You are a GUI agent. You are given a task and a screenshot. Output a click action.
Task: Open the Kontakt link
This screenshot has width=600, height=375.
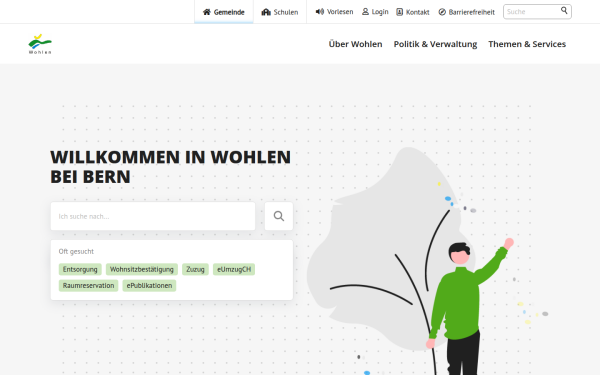point(412,12)
